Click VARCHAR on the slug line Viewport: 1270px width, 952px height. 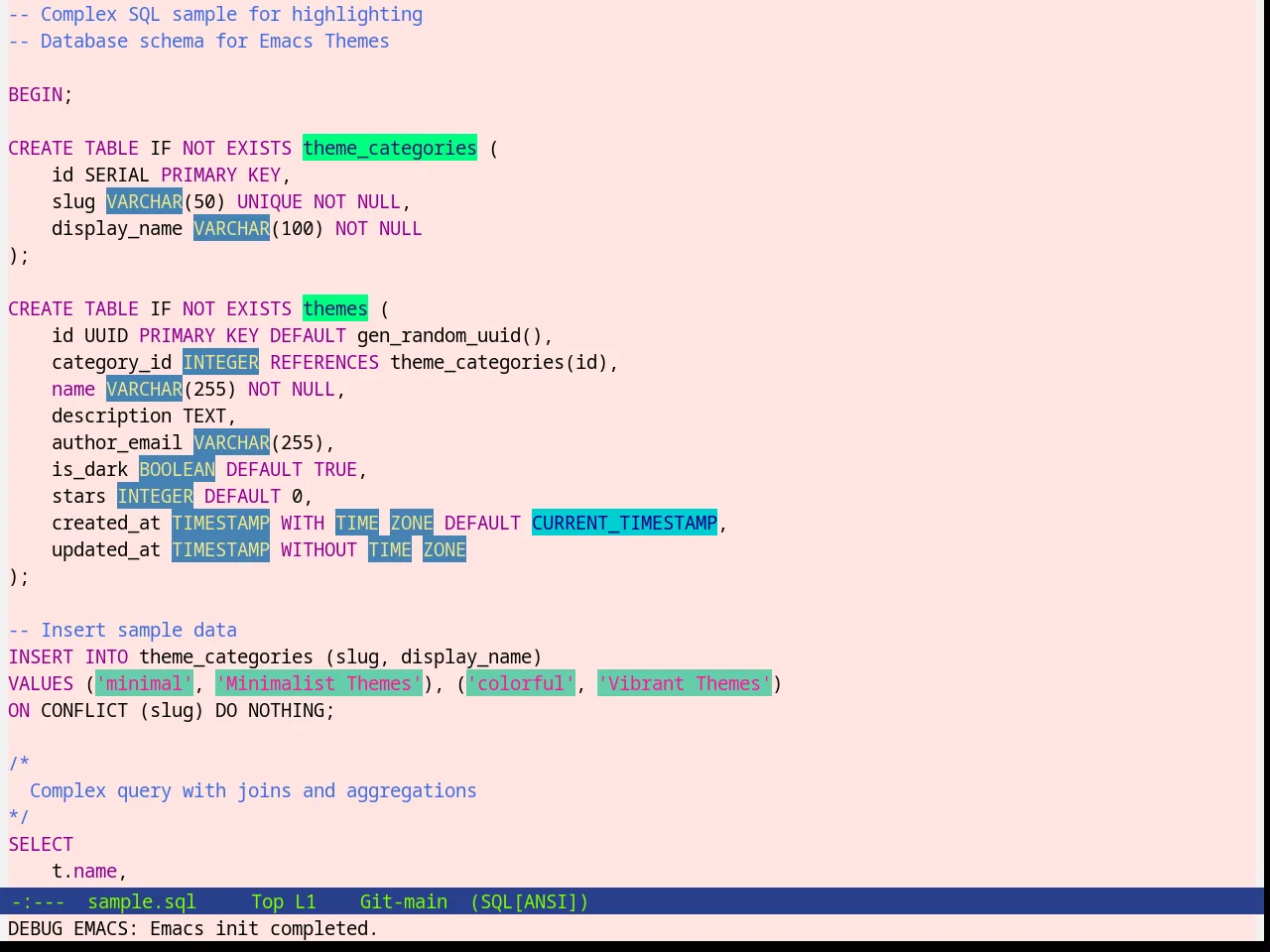tap(145, 201)
